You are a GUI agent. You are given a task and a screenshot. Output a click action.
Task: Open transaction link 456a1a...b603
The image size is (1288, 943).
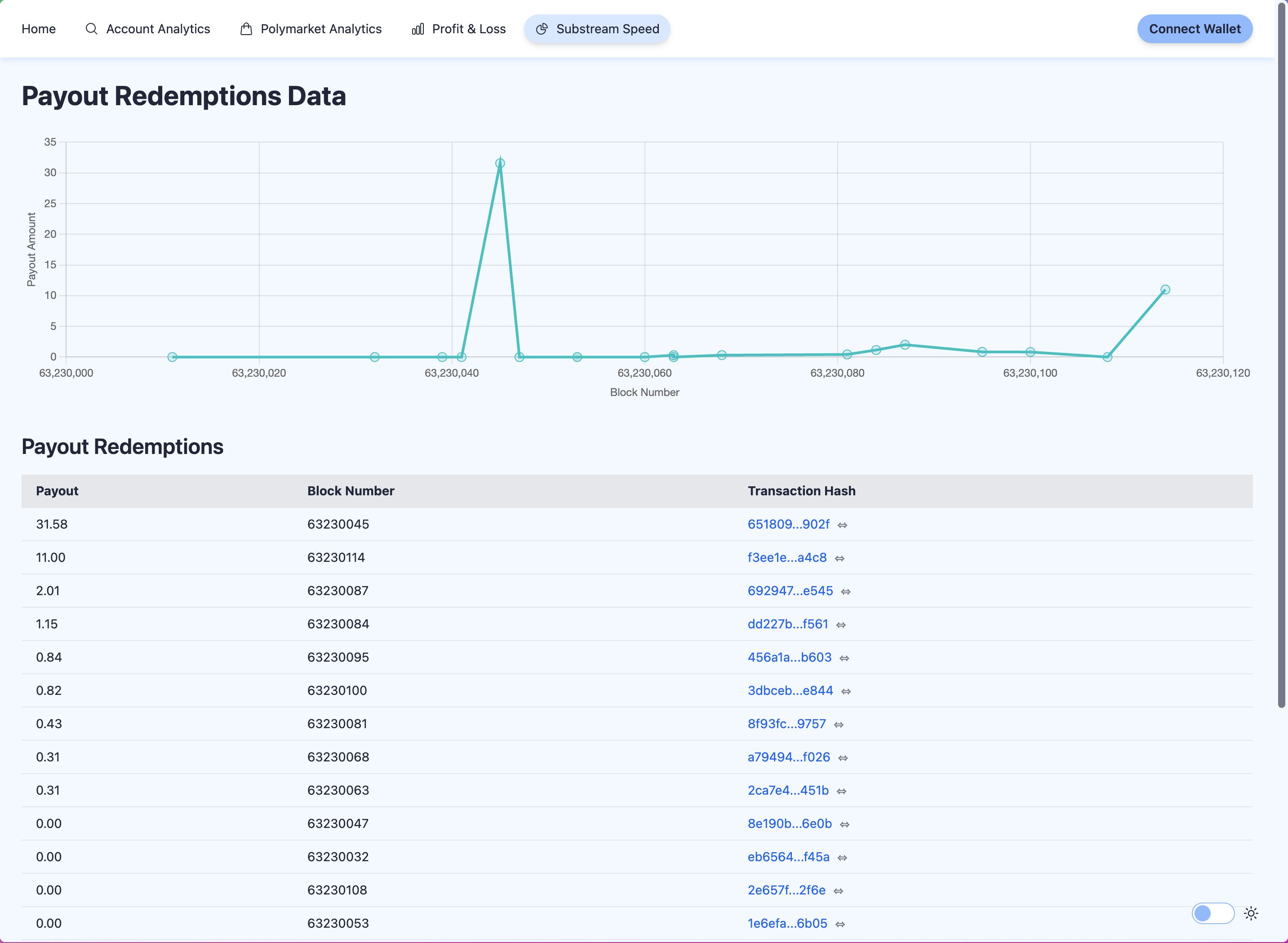coord(789,657)
